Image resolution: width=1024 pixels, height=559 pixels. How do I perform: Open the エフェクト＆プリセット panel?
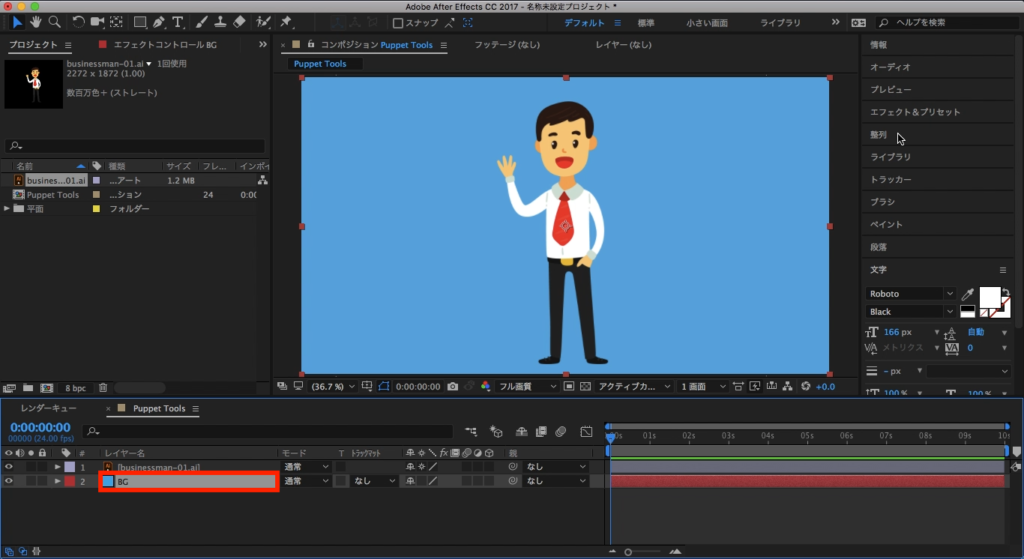(914, 113)
